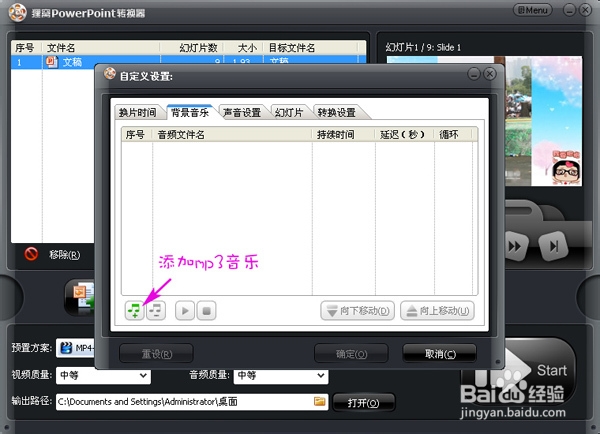Stop the background audio playback
600x434 pixels.
206,310
